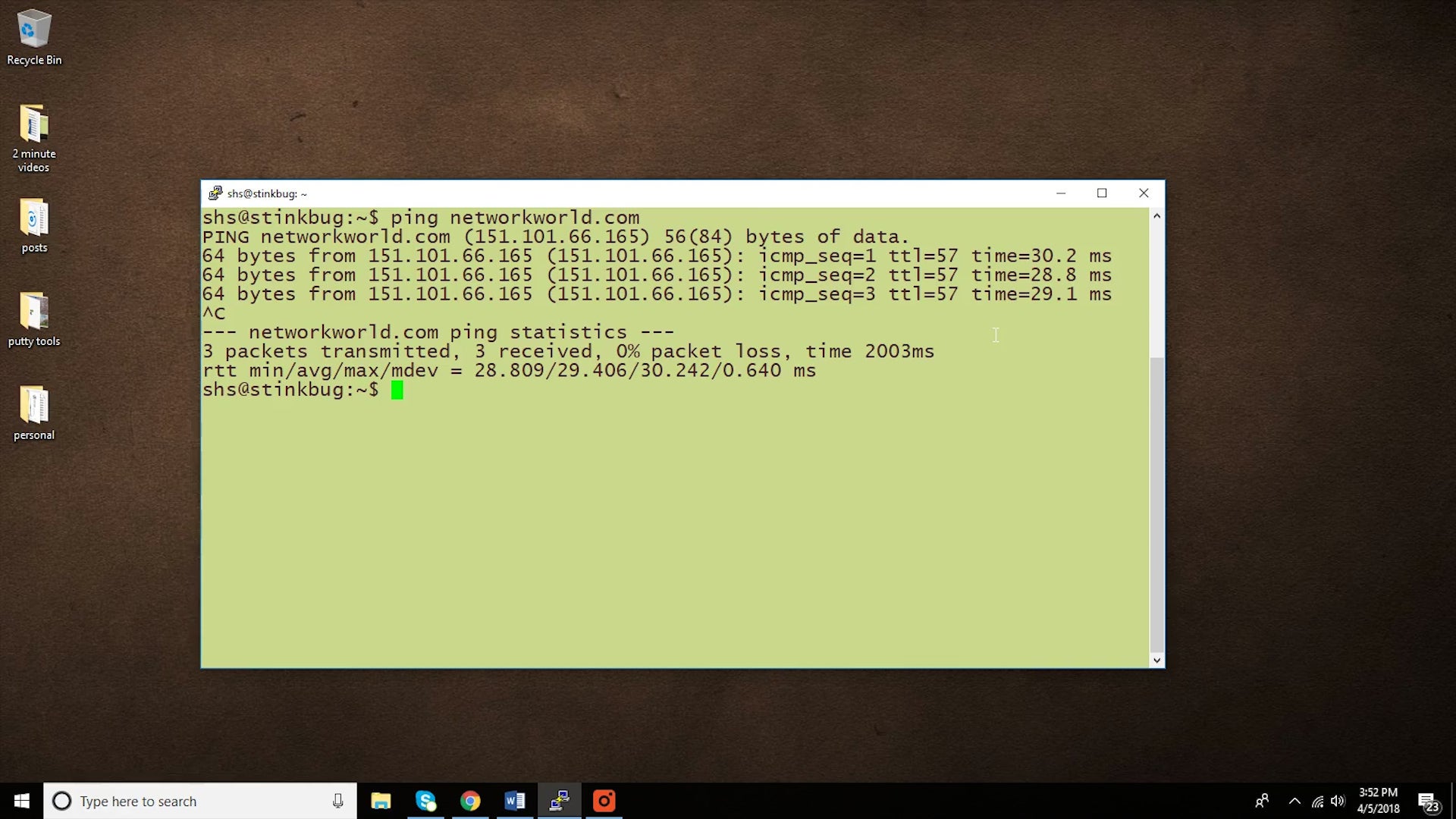Viewport: 1456px width, 819px height.
Task: Show hidden system tray icons
Action: tap(1294, 801)
